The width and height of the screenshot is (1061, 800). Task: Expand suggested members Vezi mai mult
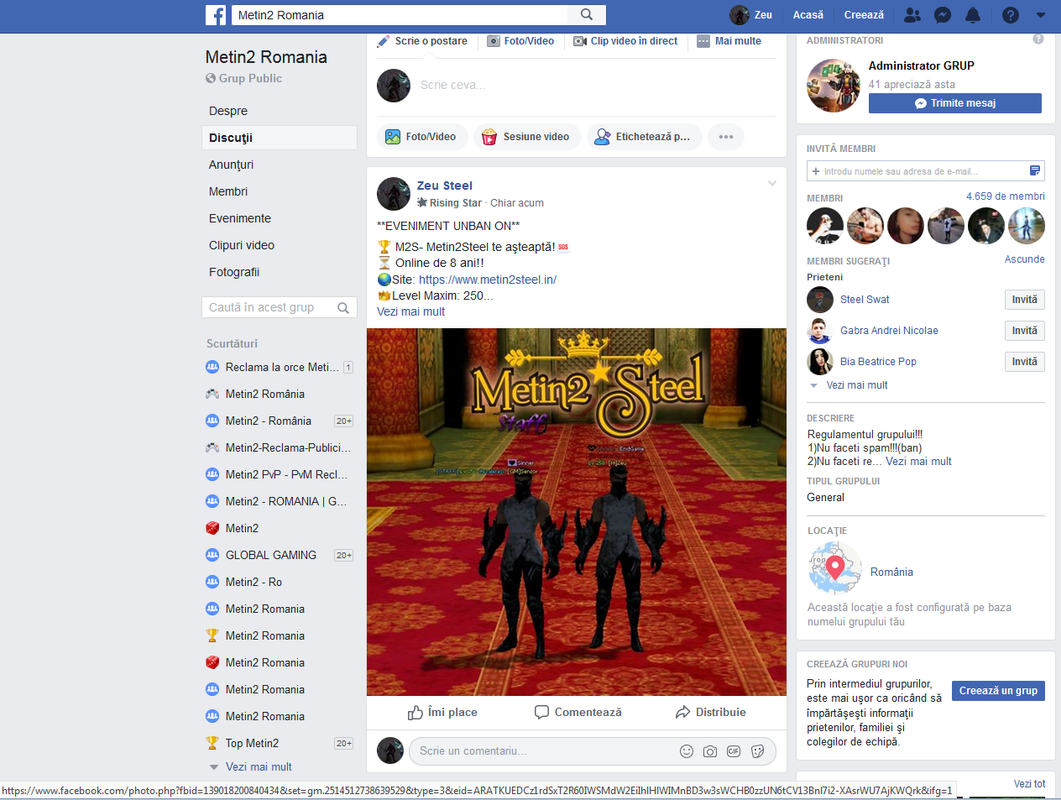(x=856, y=385)
